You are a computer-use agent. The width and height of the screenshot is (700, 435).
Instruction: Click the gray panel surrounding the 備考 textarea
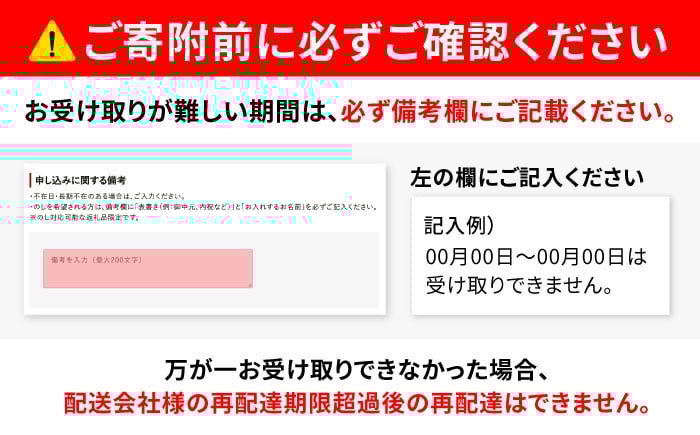(x=204, y=270)
